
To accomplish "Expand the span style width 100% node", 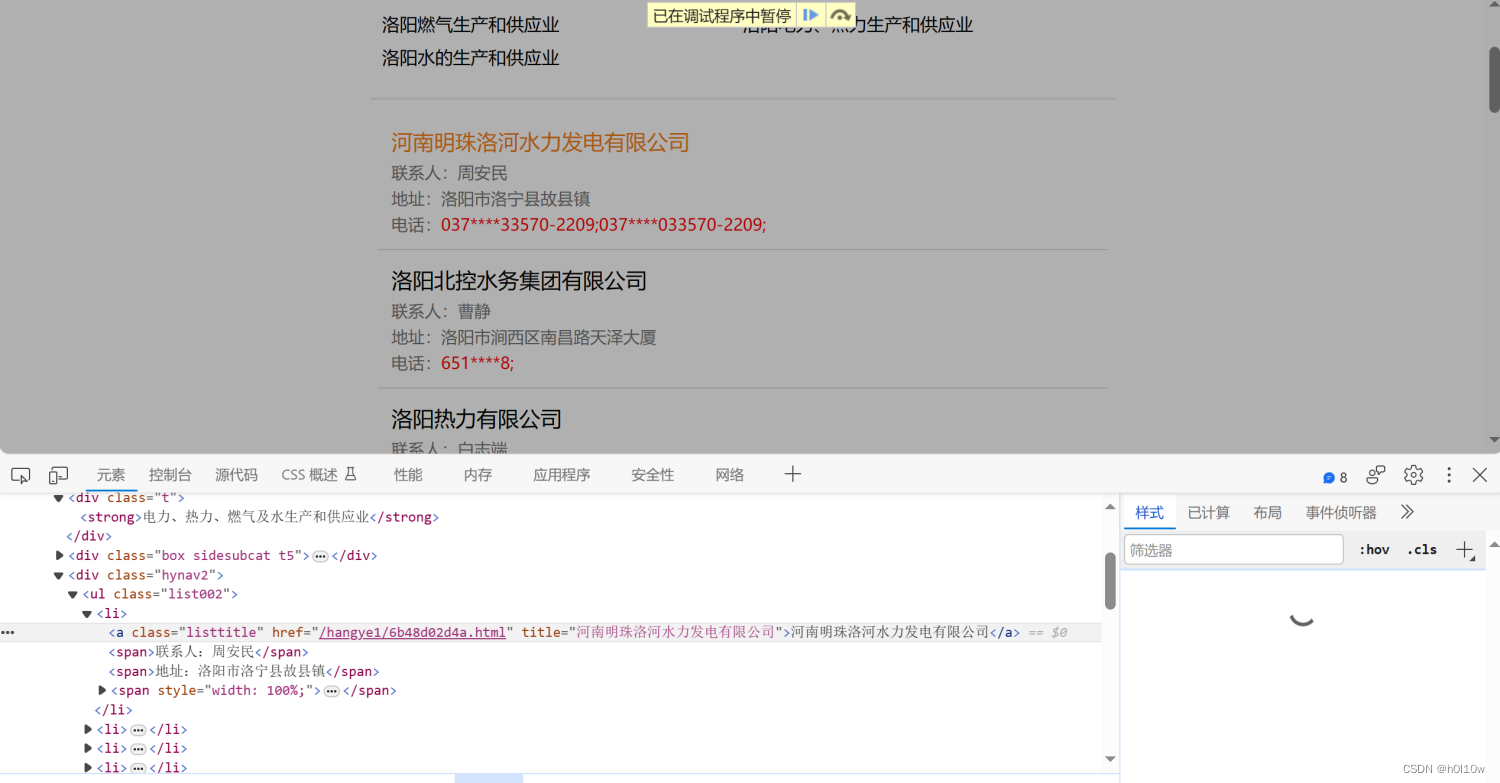I will pos(102,690).
